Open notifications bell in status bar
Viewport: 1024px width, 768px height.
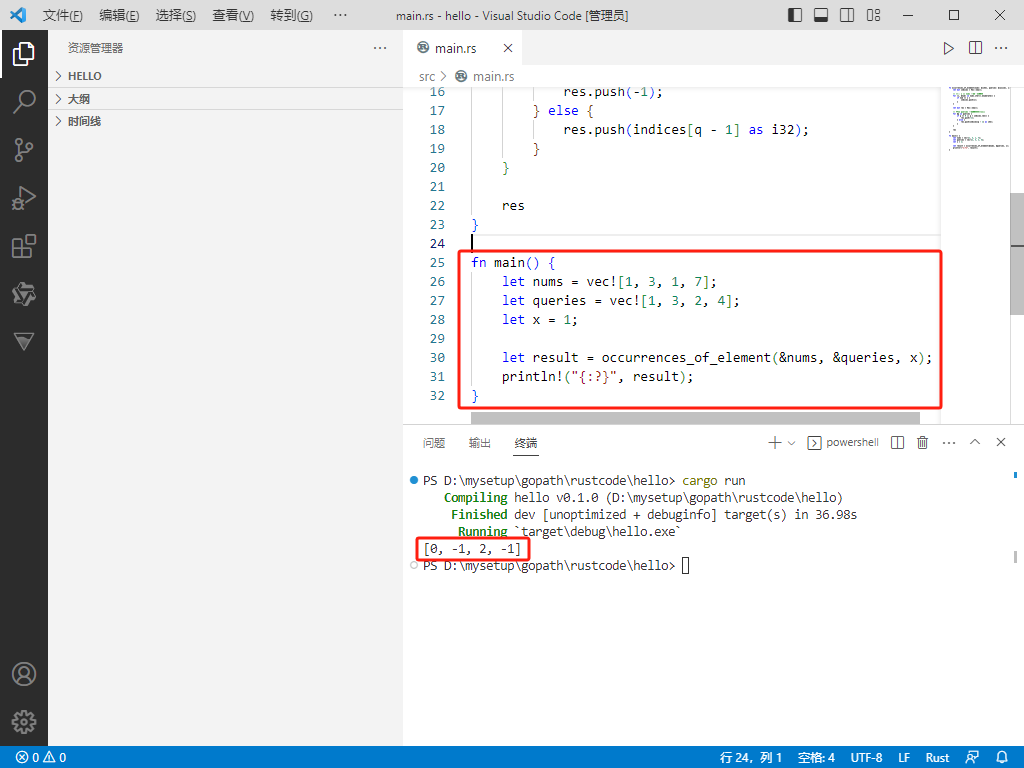point(1001,758)
